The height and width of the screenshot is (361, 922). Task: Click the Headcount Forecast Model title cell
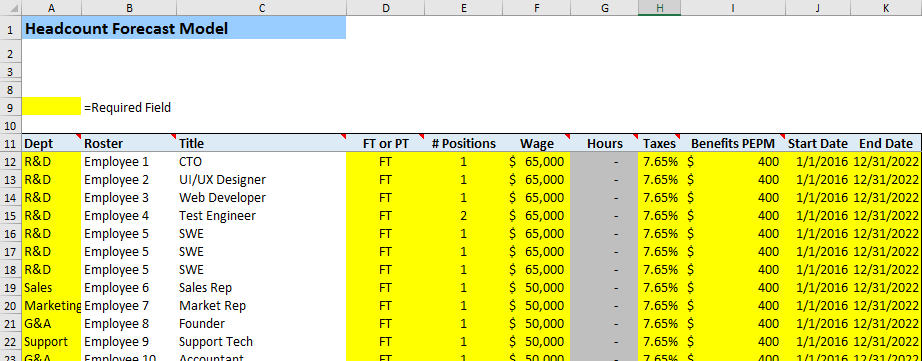pyautogui.click(x=184, y=28)
